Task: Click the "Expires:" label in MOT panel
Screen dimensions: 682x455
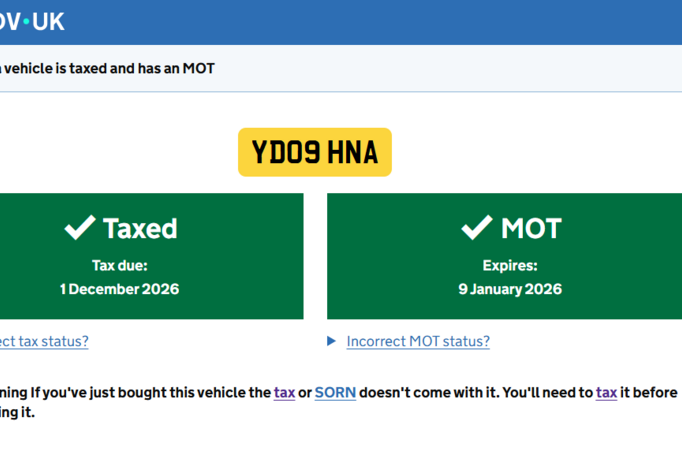Action: pyautogui.click(x=510, y=266)
